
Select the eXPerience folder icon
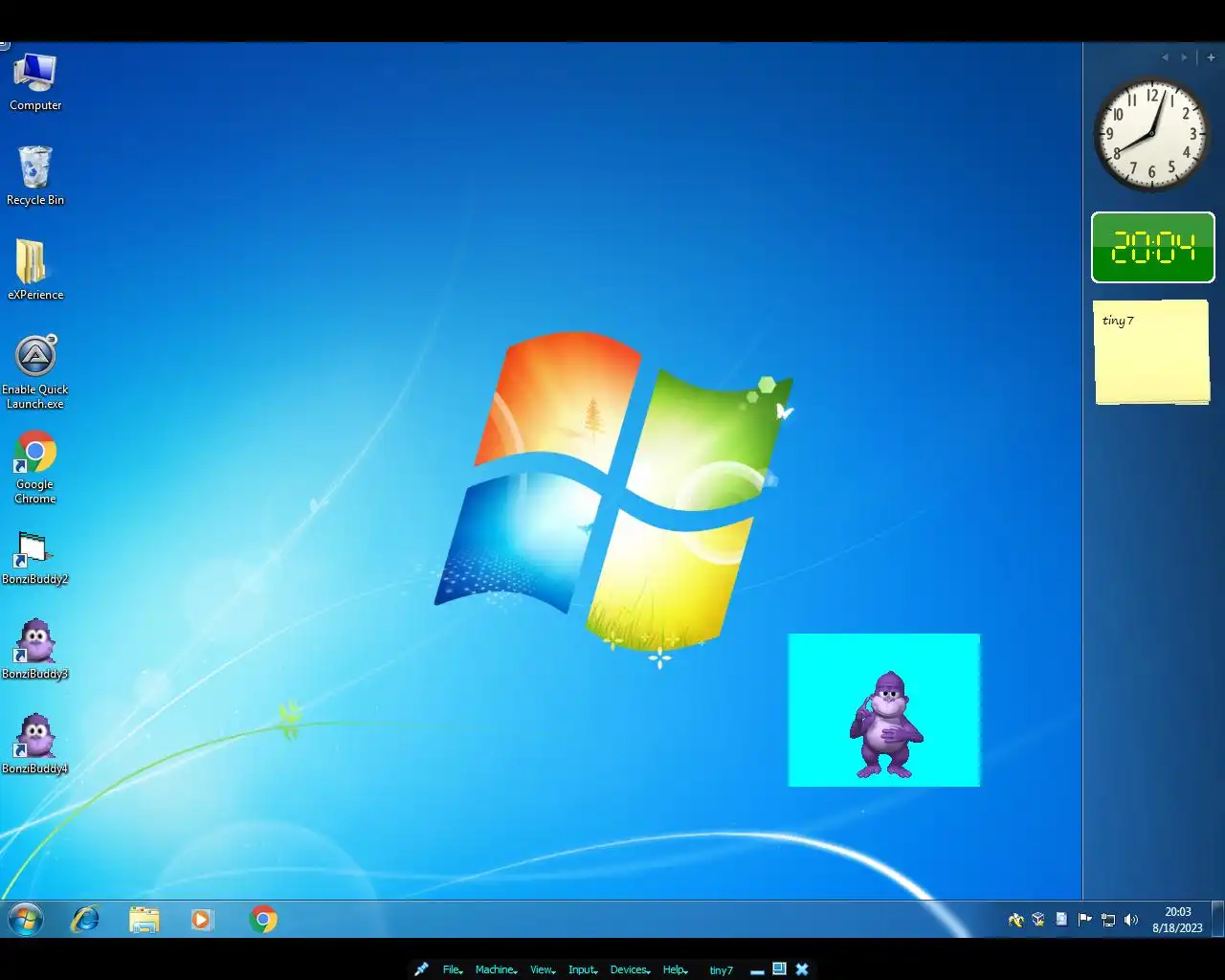coord(35,271)
